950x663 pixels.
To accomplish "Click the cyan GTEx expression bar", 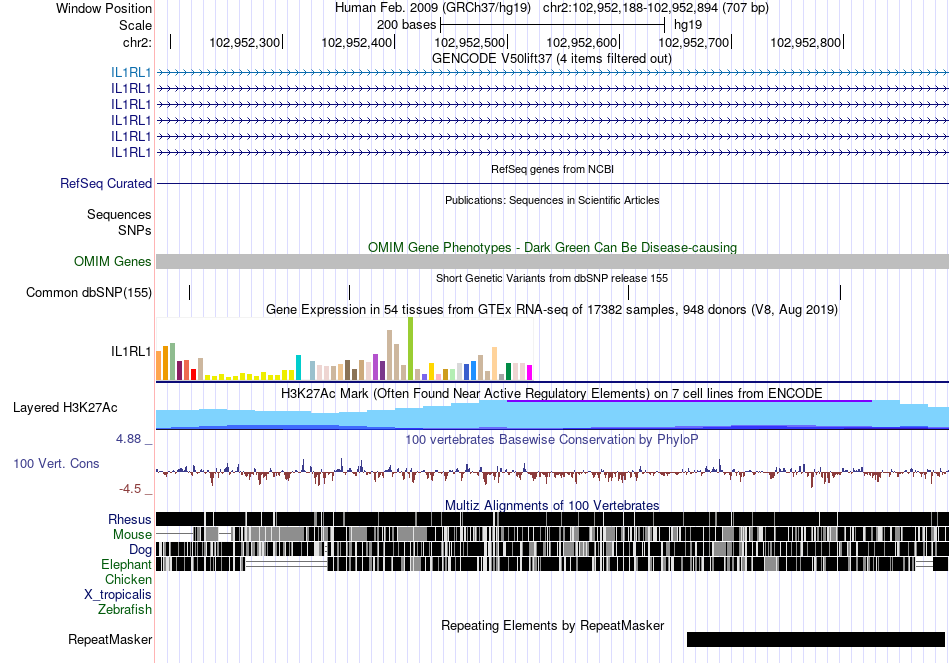I will [298, 368].
